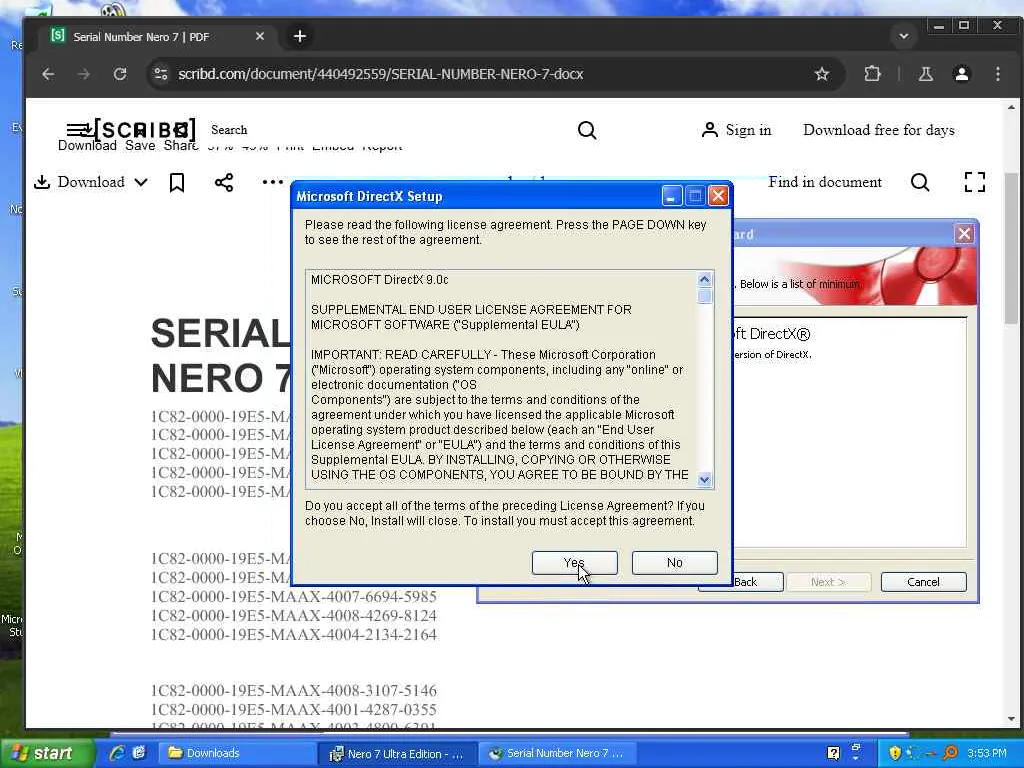Launch Internet Explorer from quick launch
Screen dimensions: 1024x768
click(117, 753)
